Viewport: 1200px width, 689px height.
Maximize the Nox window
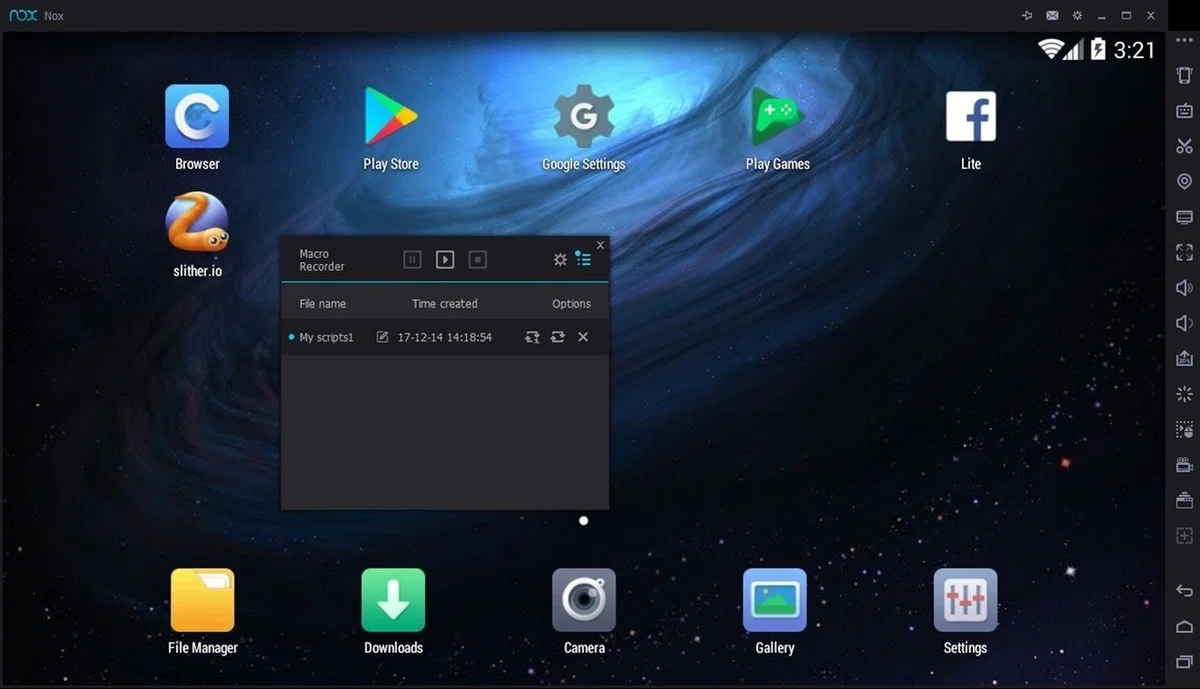pos(1127,16)
